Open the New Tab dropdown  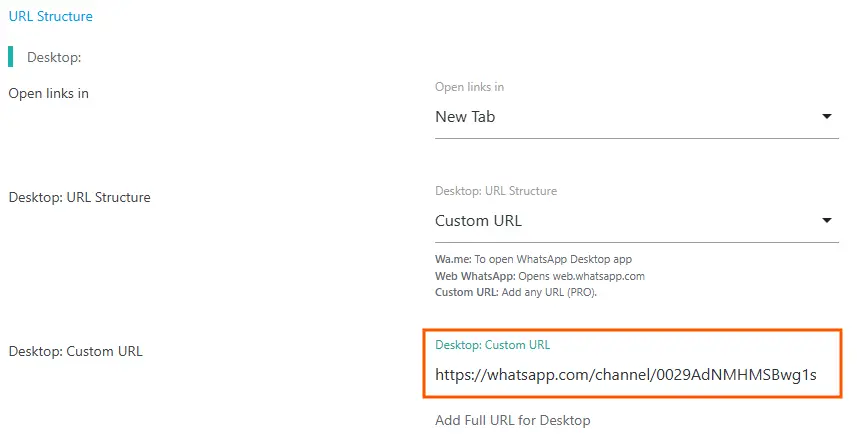[x=636, y=117]
